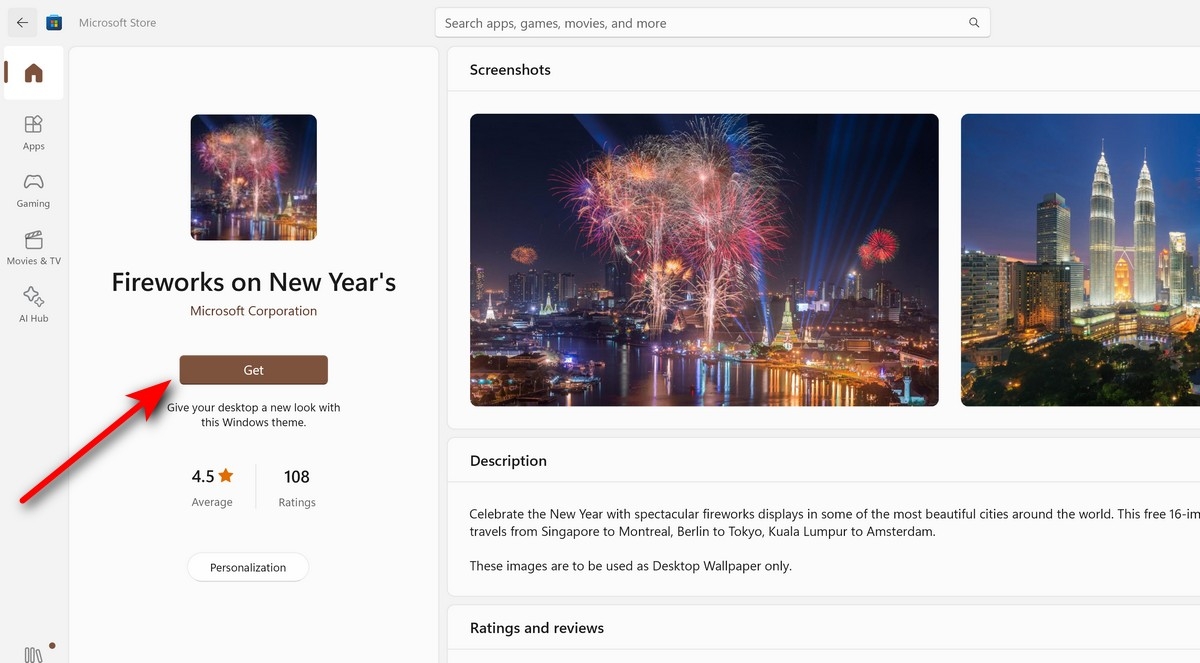Click the search magnifier icon
1200x663 pixels.
point(974,23)
